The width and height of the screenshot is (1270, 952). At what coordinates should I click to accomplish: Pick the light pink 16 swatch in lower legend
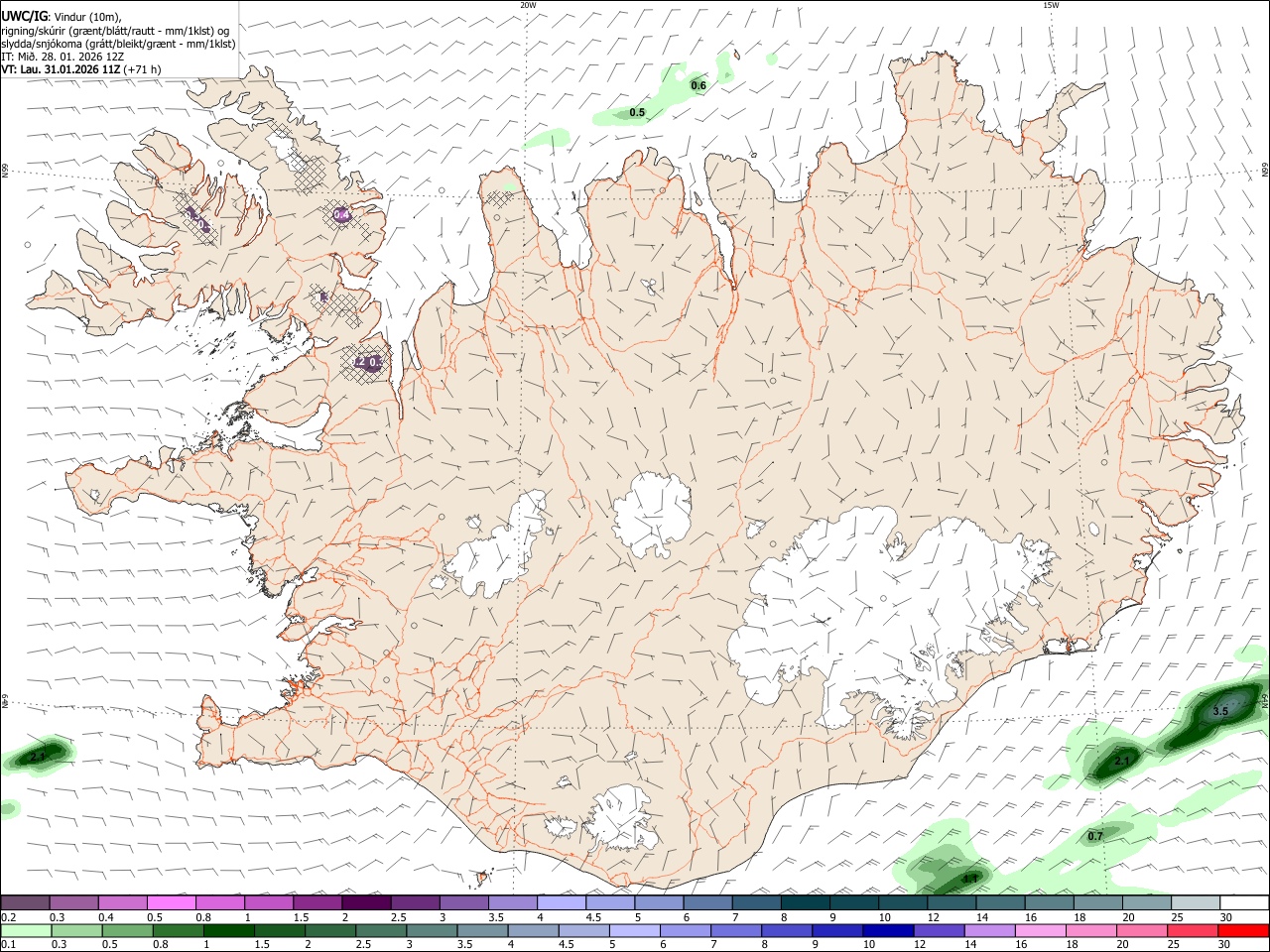pyautogui.click(x=1041, y=930)
